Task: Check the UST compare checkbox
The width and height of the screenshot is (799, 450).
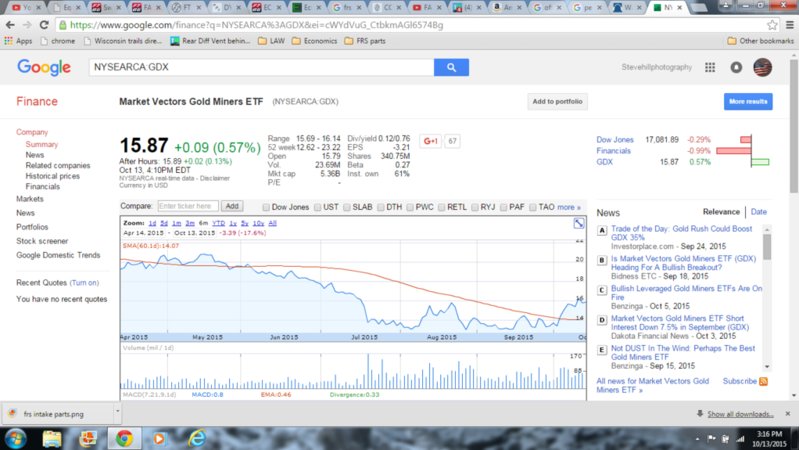Action: click(317, 207)
